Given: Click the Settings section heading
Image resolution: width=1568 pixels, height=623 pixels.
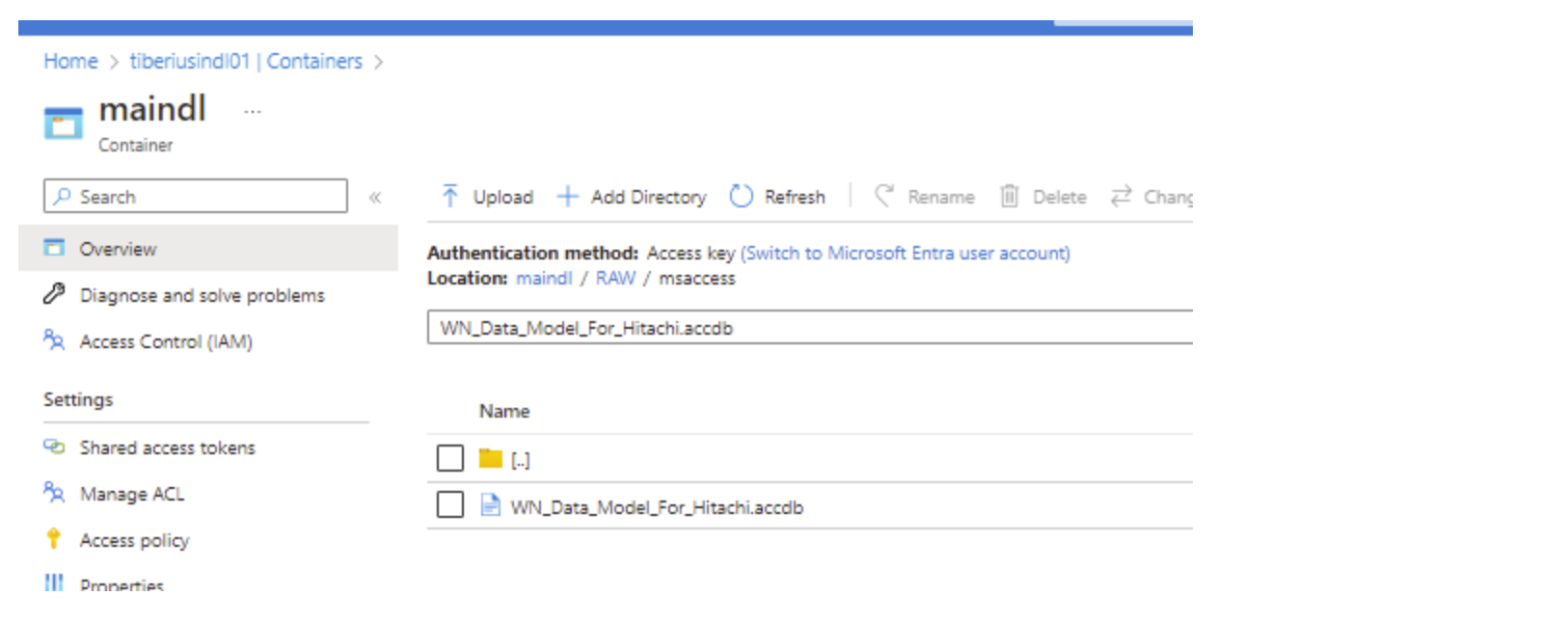Looking at the screenshot, I should click(78, 399).
